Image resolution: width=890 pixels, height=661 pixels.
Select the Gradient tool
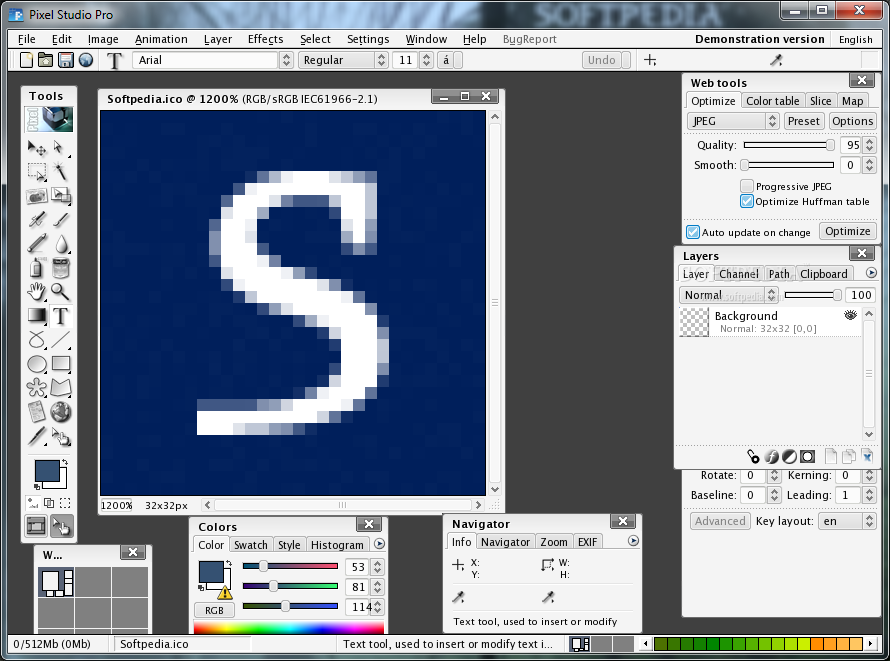[x=37, y=315]
